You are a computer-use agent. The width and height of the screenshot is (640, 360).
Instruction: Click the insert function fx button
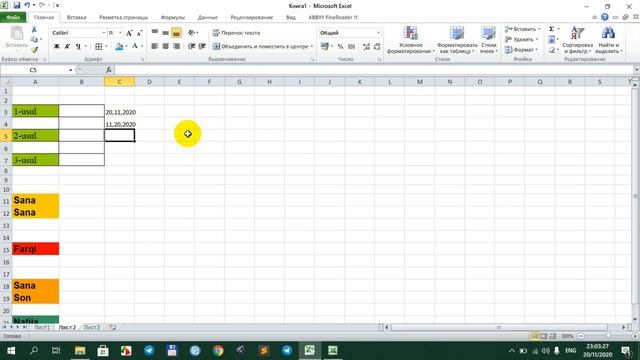click(x=109, y=70)
